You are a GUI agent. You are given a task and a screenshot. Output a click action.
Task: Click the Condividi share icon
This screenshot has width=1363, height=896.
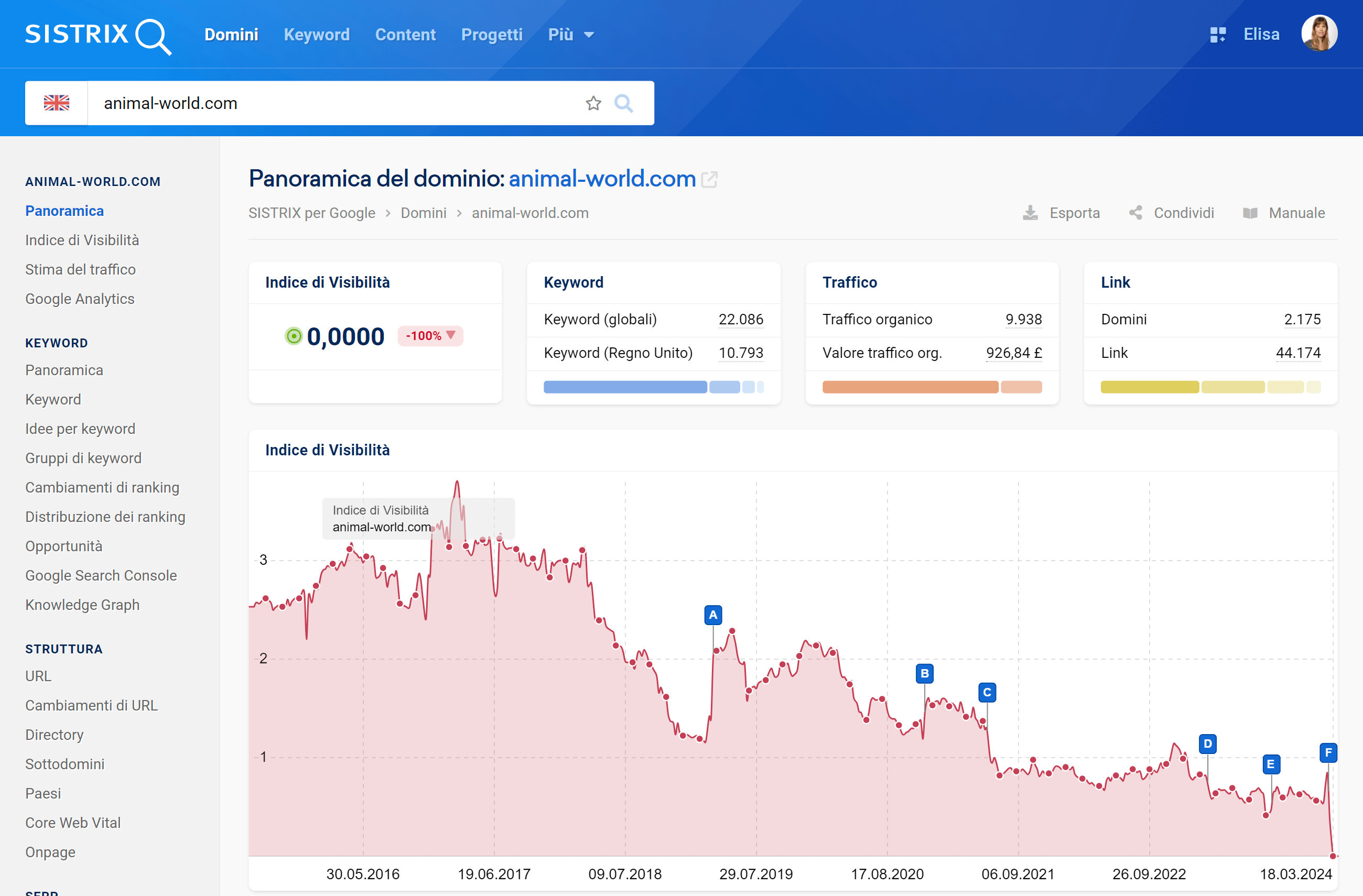point(1135,213)
